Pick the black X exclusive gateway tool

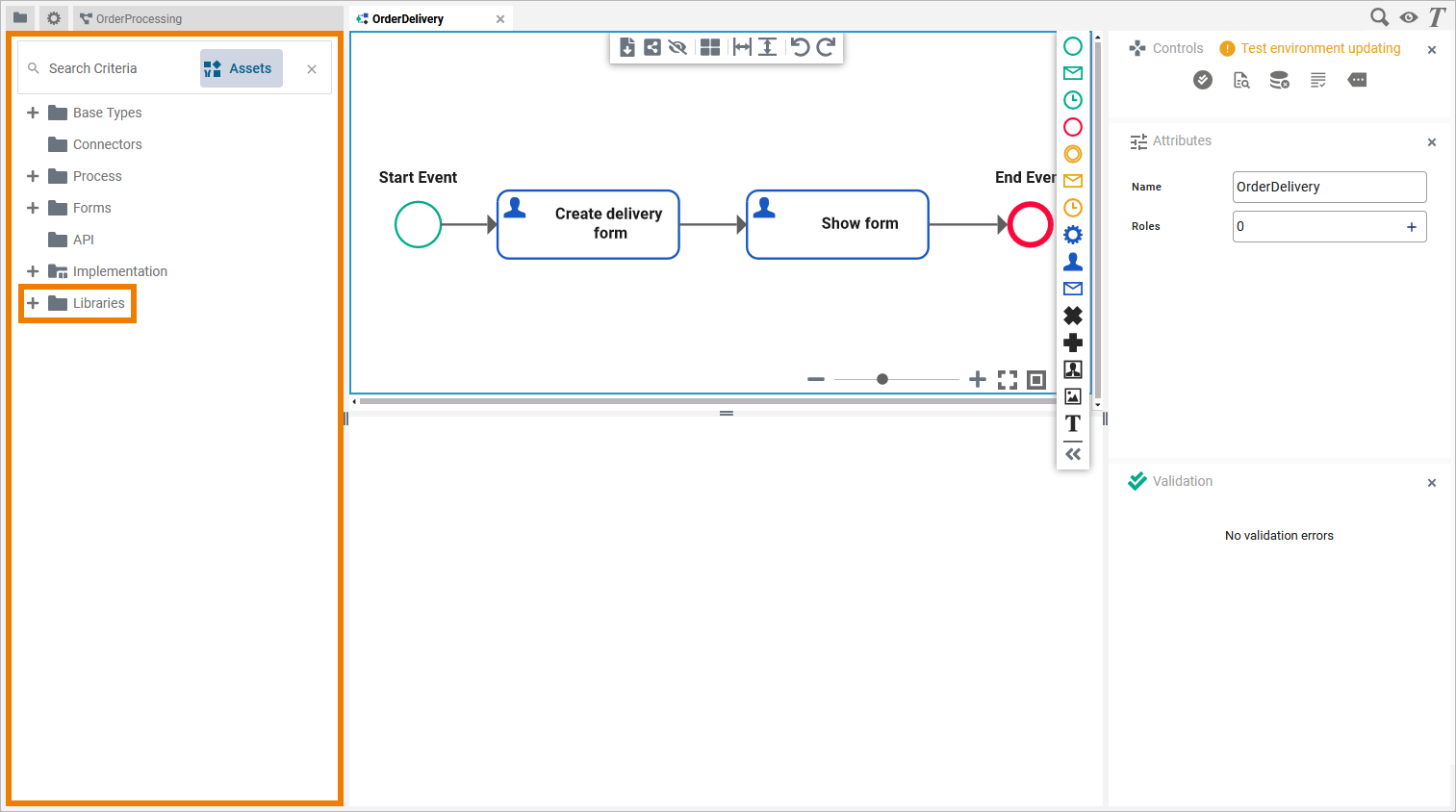(x=1073, y=316)
